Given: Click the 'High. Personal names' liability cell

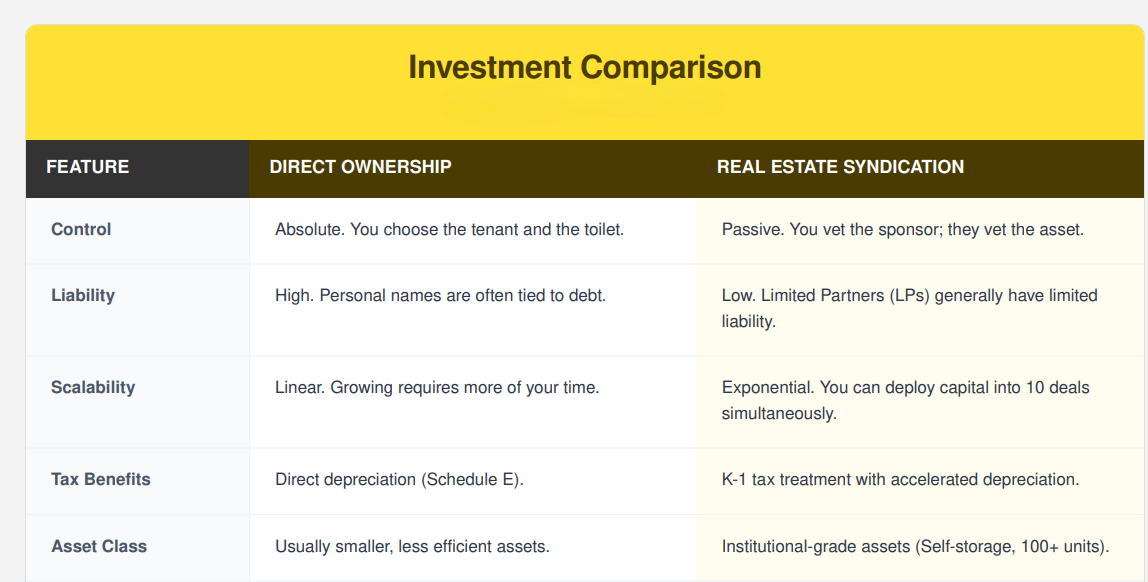Looking at the screenshot, I should pos(472,310).
